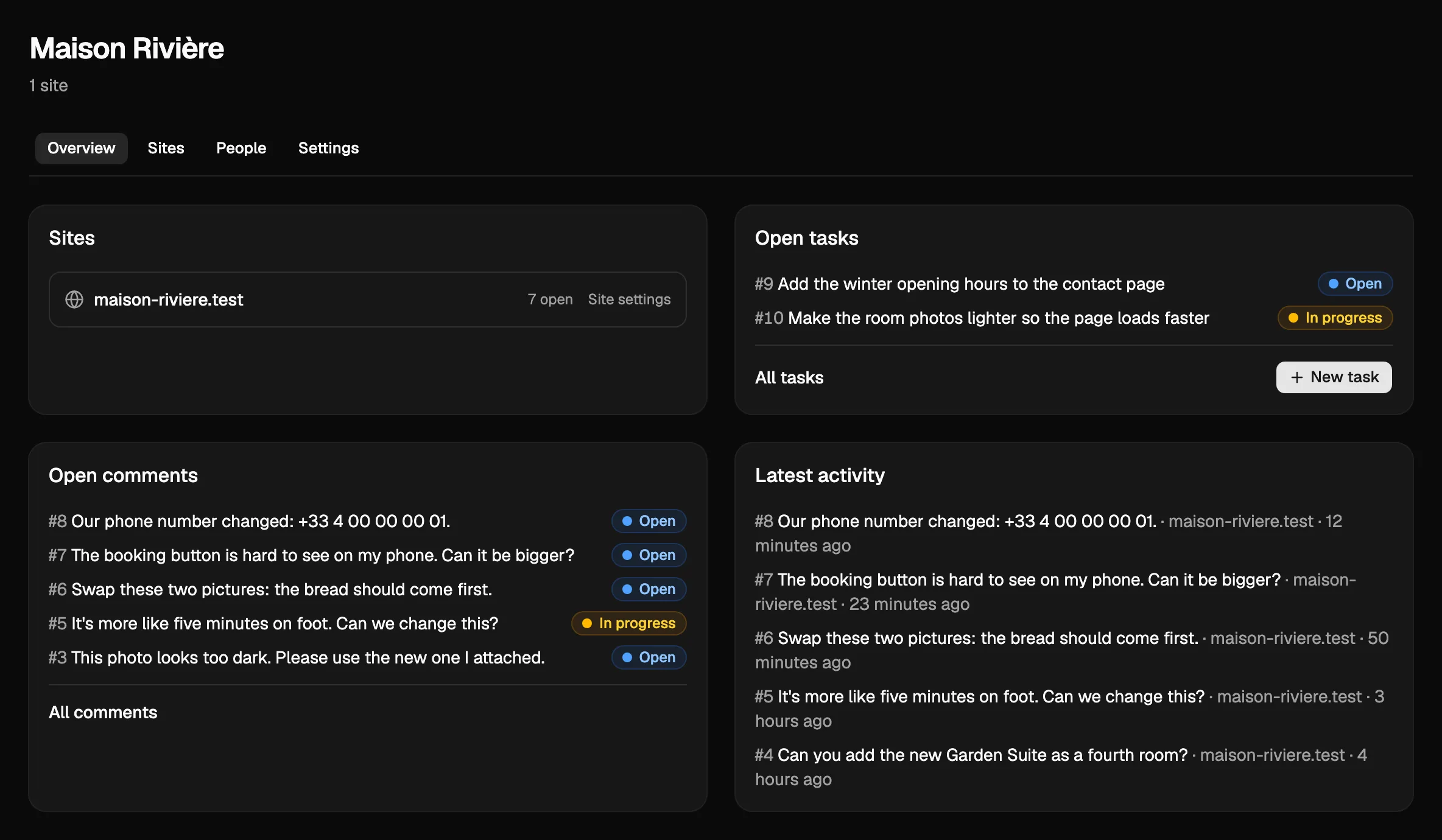Click the Open badge on comment #8
The image size is (1442, 840).
649,521
